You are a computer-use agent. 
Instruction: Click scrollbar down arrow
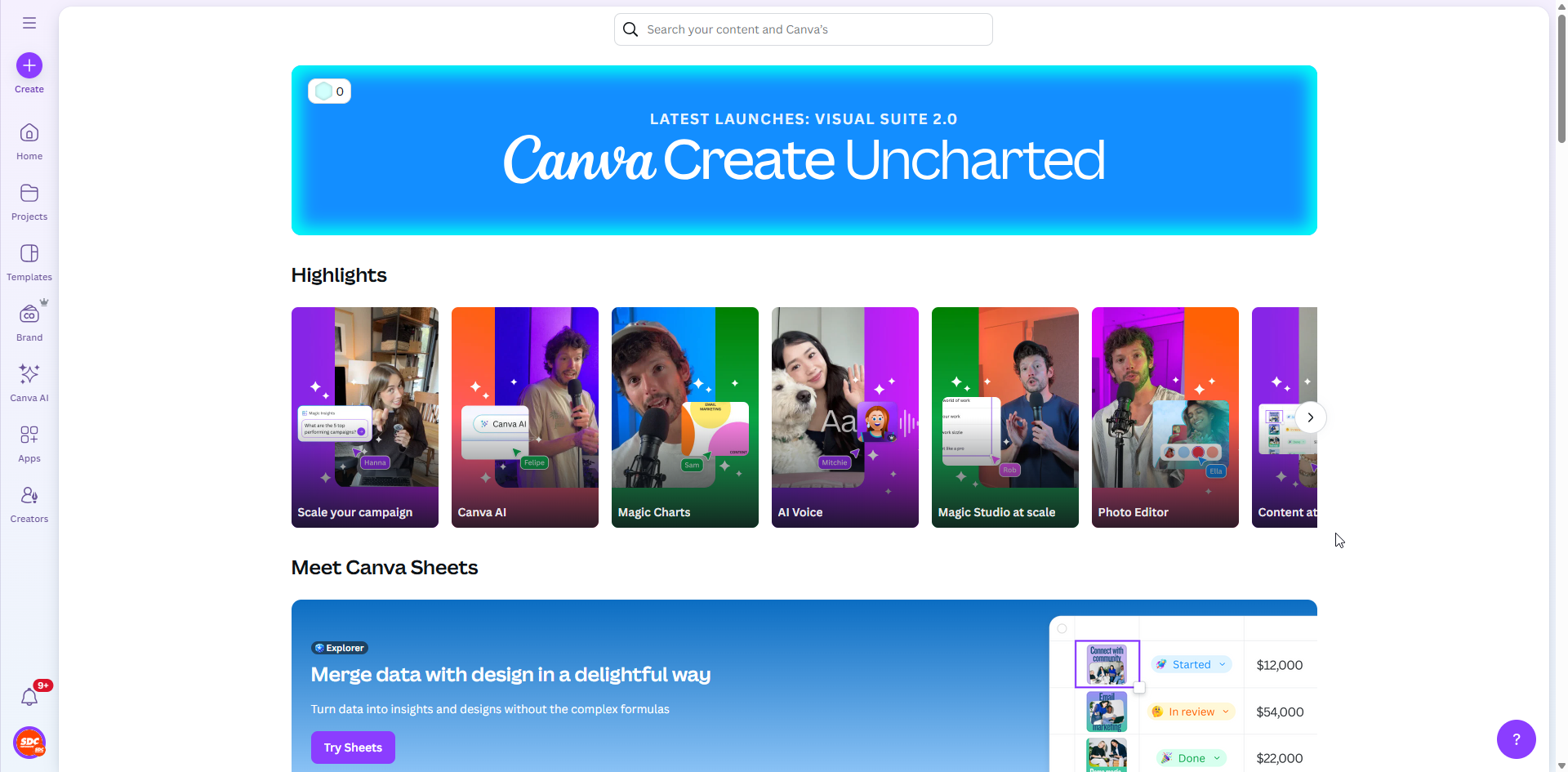[x=1561, y=765]
